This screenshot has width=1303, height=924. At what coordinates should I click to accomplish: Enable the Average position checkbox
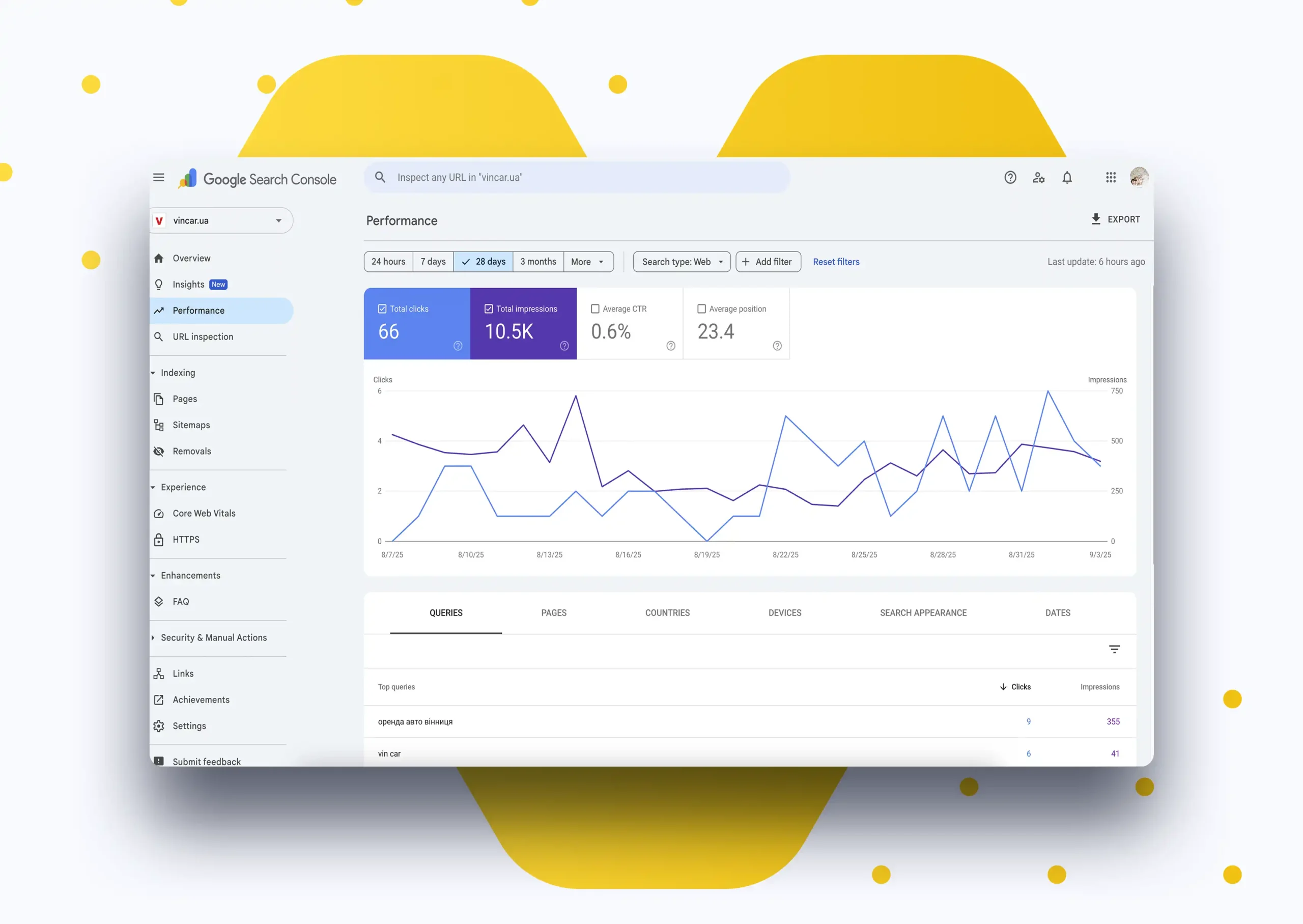701,309
